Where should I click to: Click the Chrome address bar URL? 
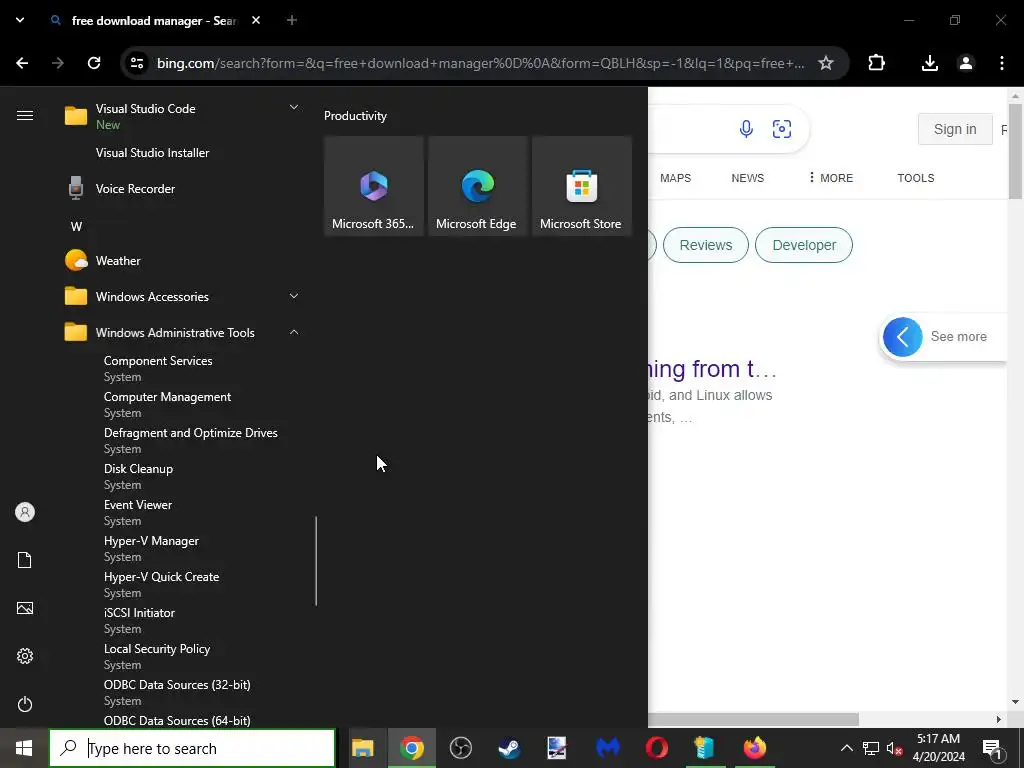pyautogui.click(x=480, y=63)
